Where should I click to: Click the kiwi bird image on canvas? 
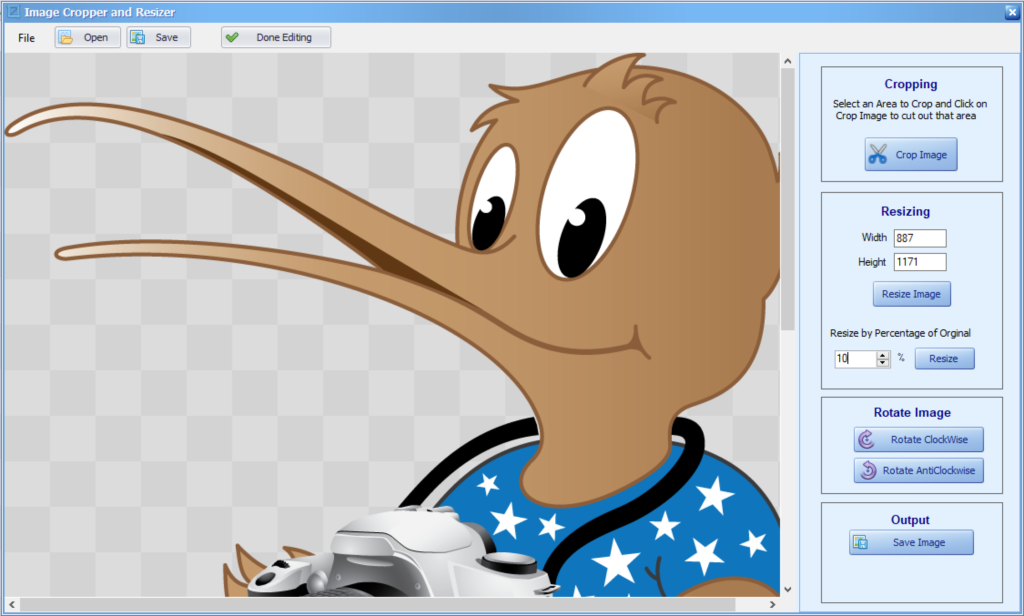tap(392, 325)
